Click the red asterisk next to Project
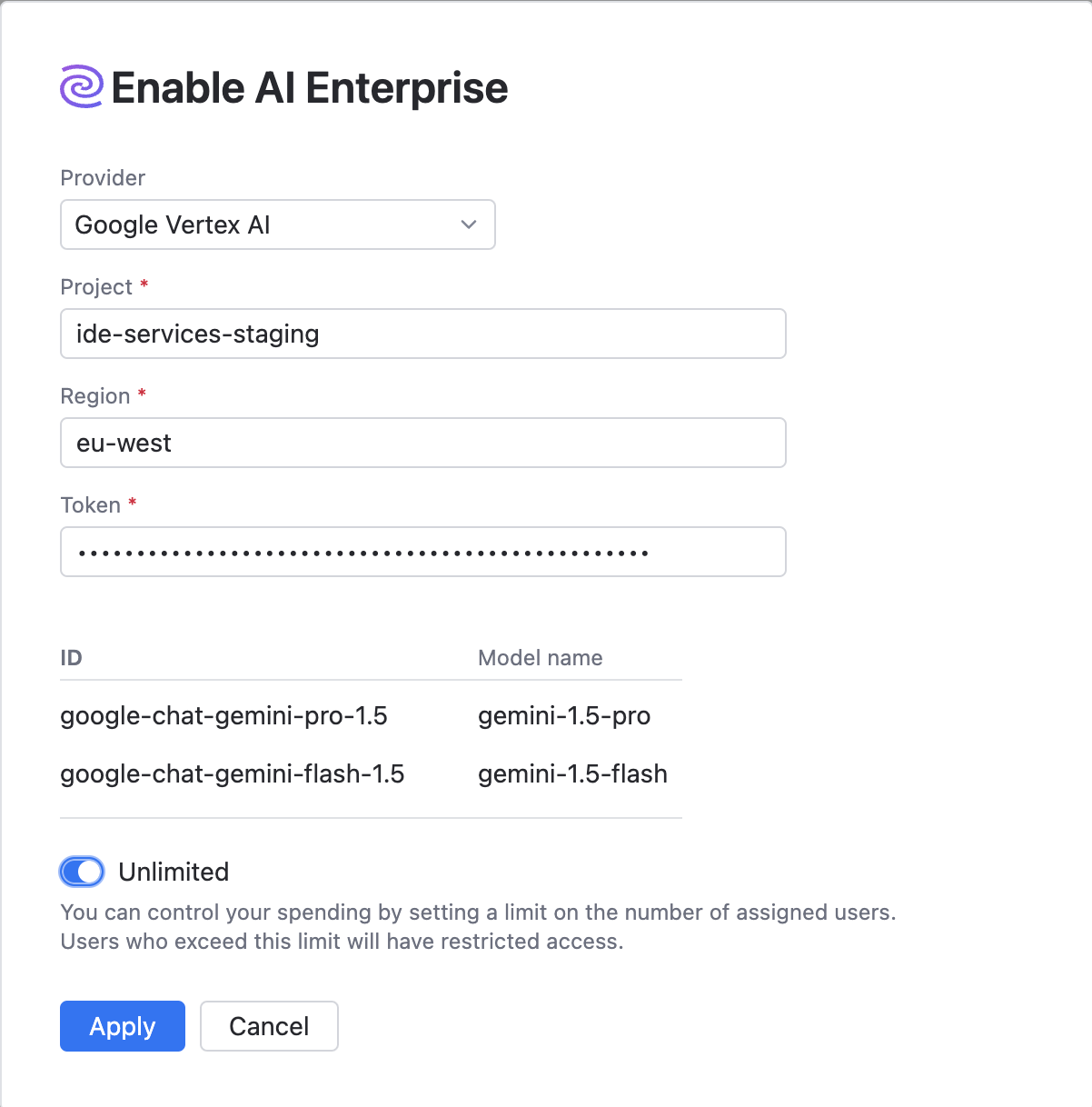Image resolution: width=1092 pixels, height=1107 pixels. 144,284
